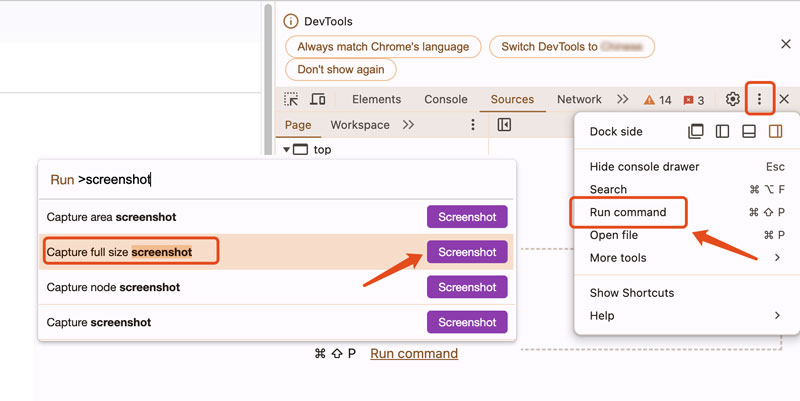
Task: Click the errors count 3 indicator
Action: (x=694, y=100)
